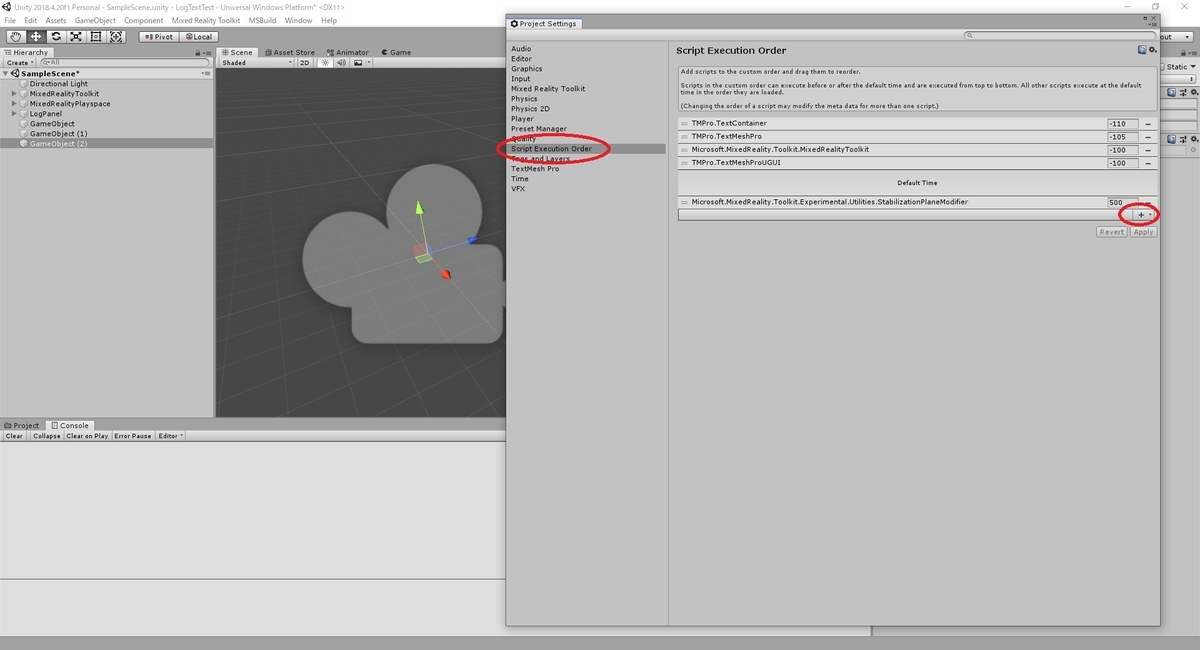This screenshot has width=1200, height=650.
Task: Select the Rotate tool
Action: coord(58,36)
